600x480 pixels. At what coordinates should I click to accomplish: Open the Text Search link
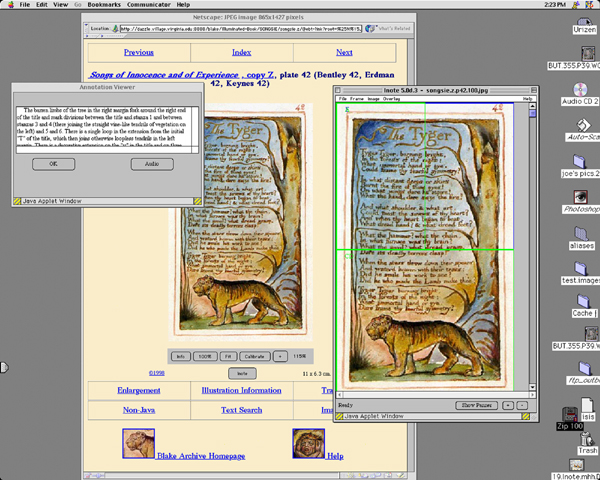pos(241,410)
